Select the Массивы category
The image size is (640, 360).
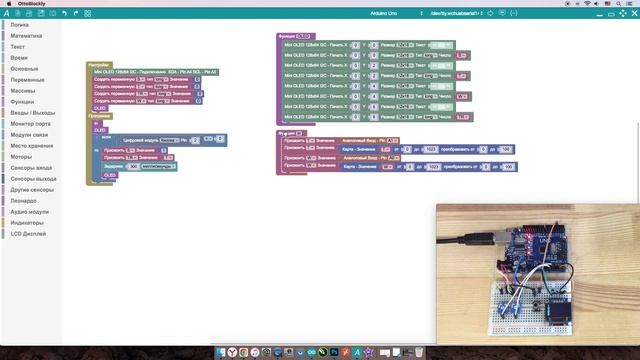click(x=23, y=91)
